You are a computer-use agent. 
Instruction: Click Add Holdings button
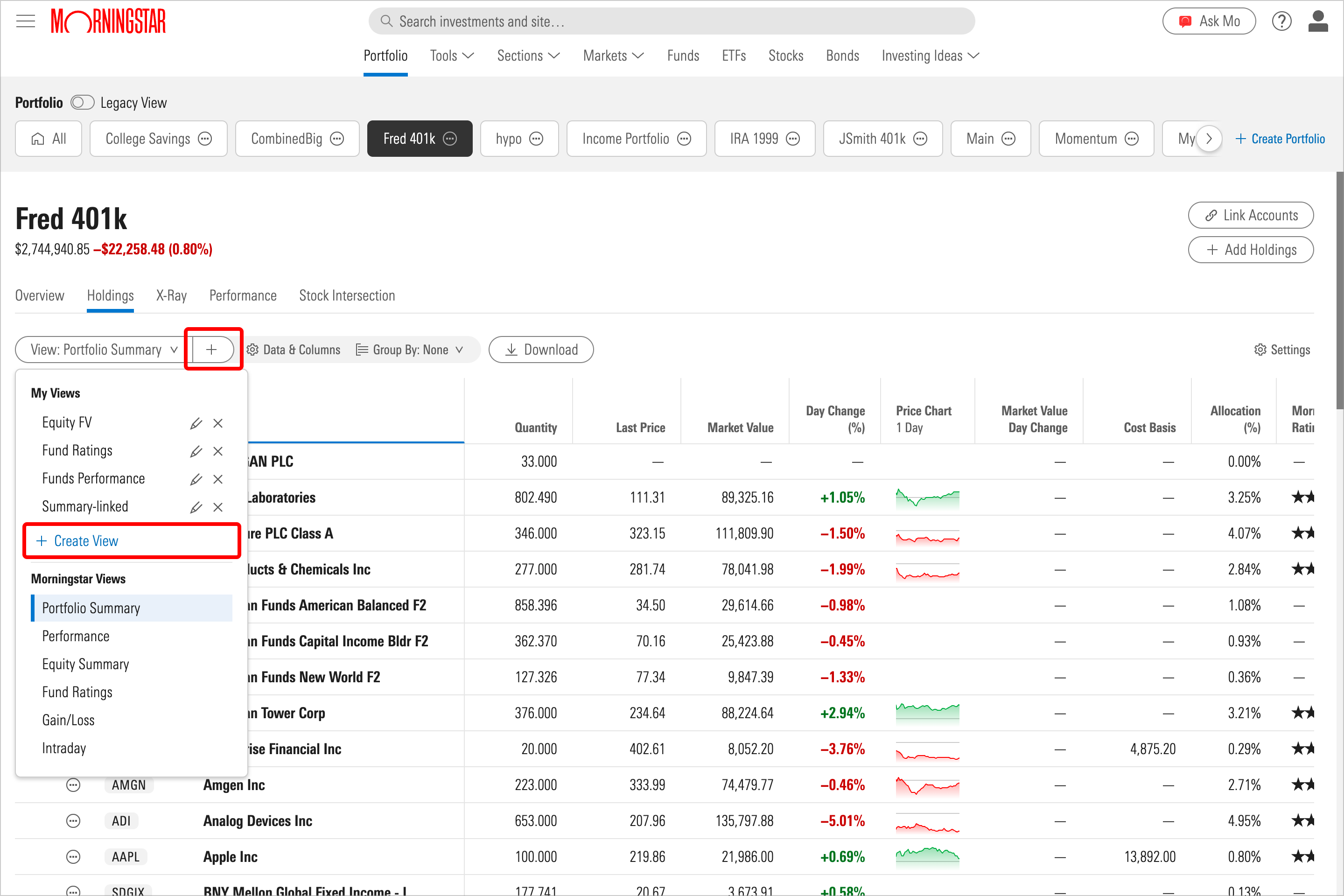(x=1251, y=250)
